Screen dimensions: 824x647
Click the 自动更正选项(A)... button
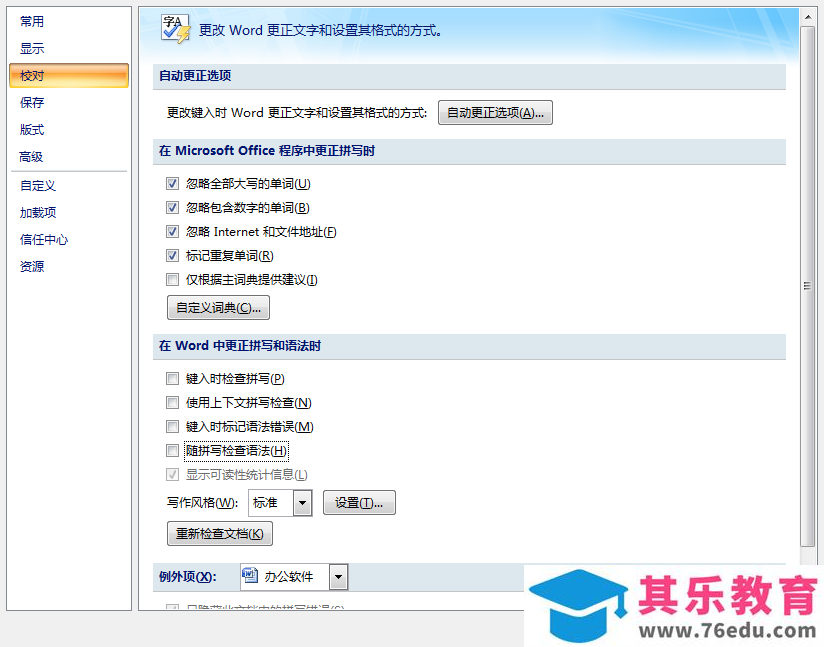495,112
